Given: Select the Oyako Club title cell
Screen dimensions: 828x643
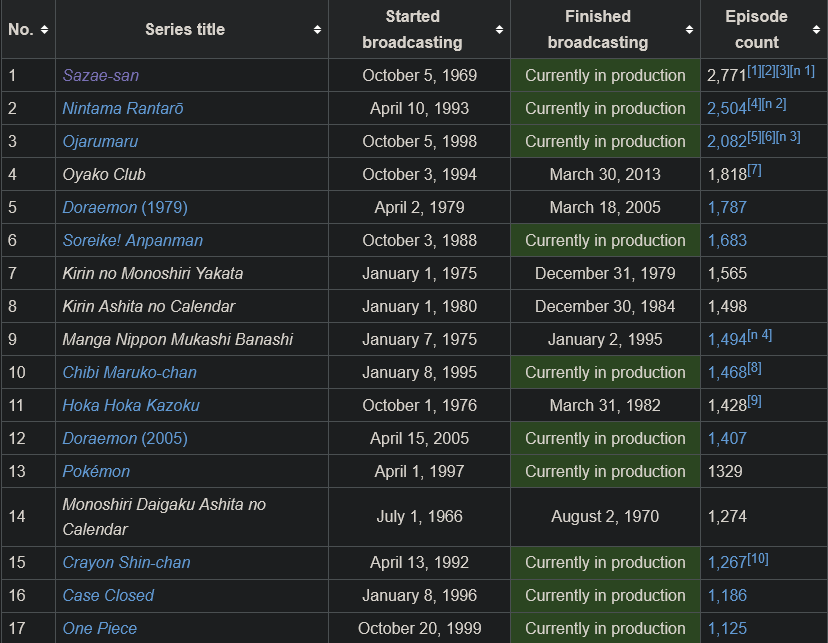Looking at the screenshot, I should coord(192,174).
